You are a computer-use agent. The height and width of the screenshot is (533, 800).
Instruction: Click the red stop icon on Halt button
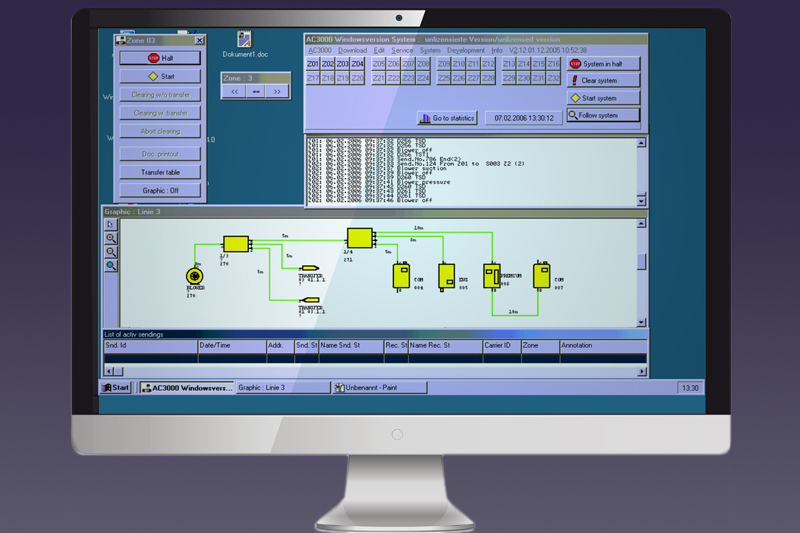tap(154, 58)
